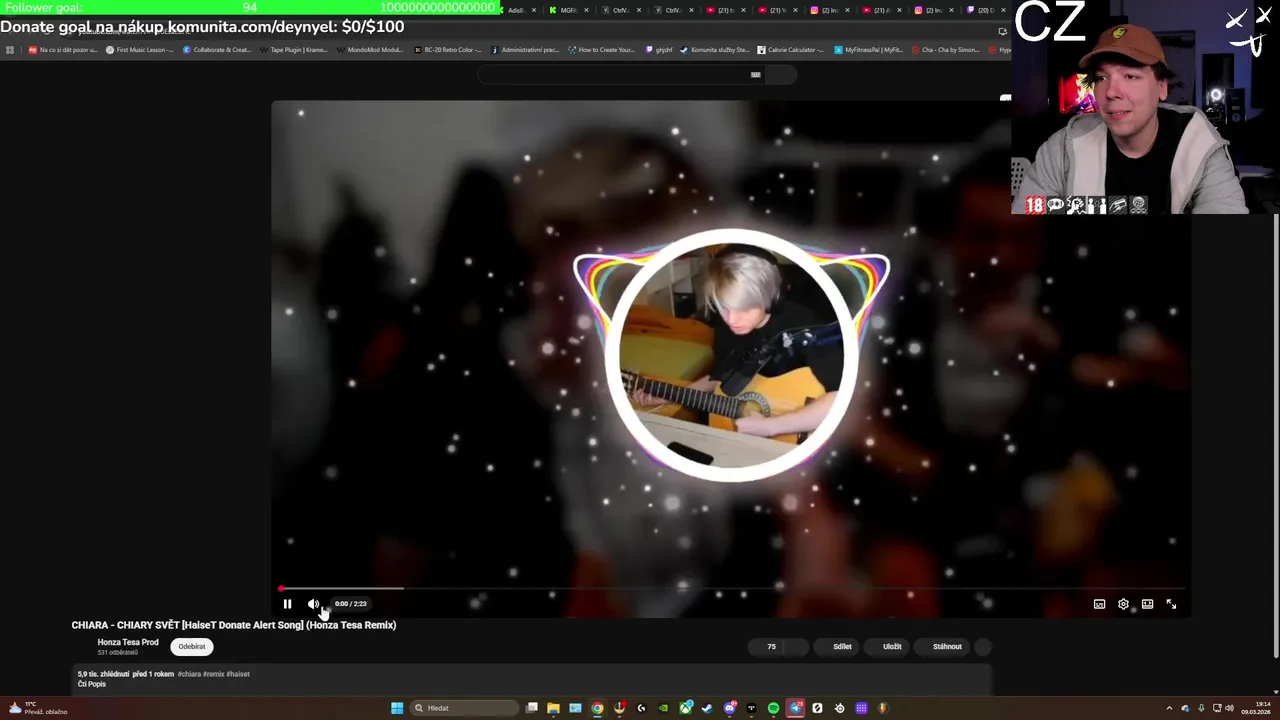Open the 'Collaborate & Creat...' bookmark
The height and width of the screenshot is (720, 1280).
pyautogui.click(x=217, y=50)
